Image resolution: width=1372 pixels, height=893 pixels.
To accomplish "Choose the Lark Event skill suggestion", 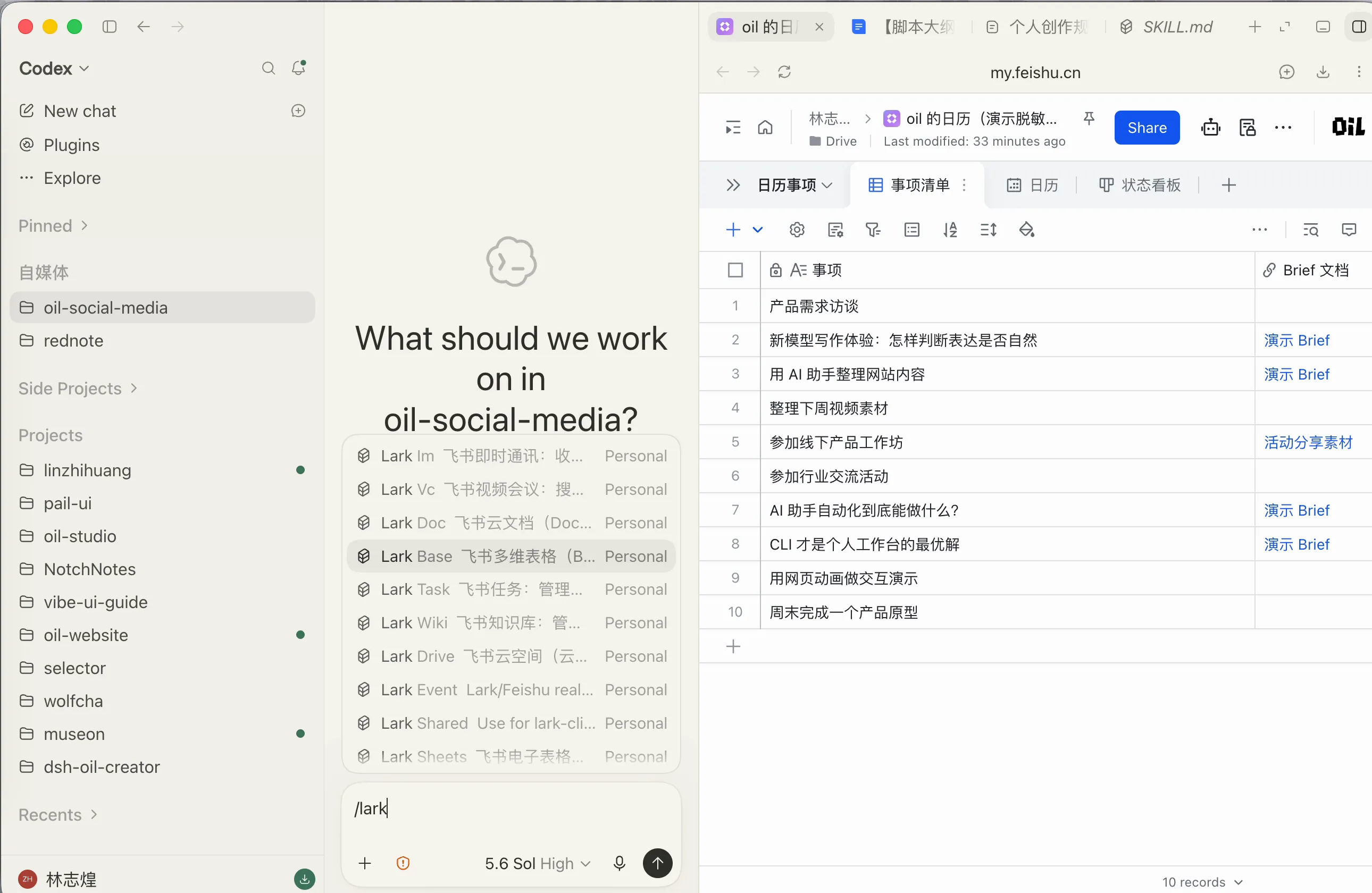I will click(x=511, y=689).
